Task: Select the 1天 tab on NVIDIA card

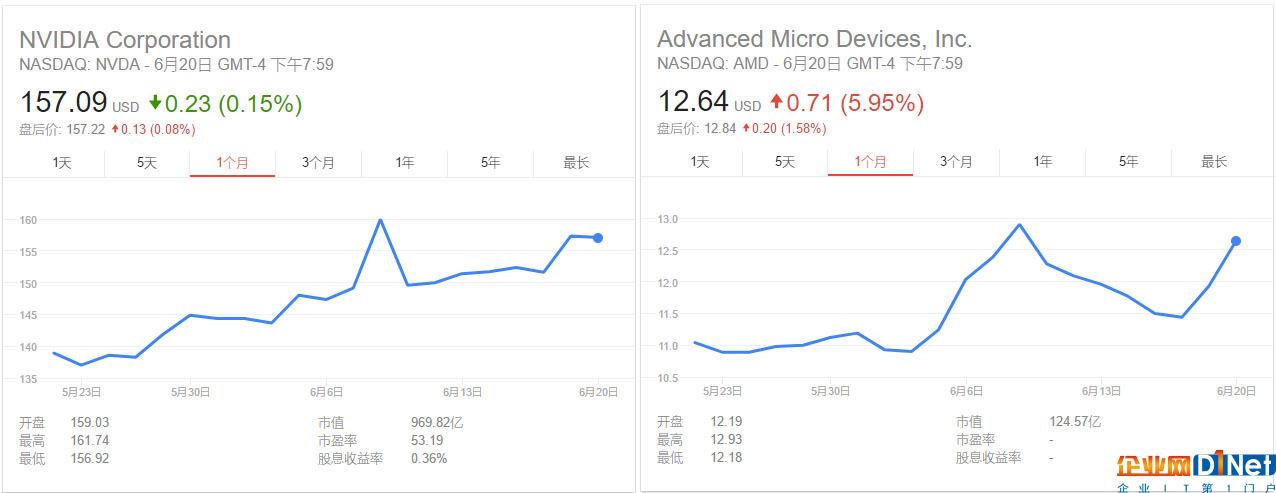Action: (61, 162)
